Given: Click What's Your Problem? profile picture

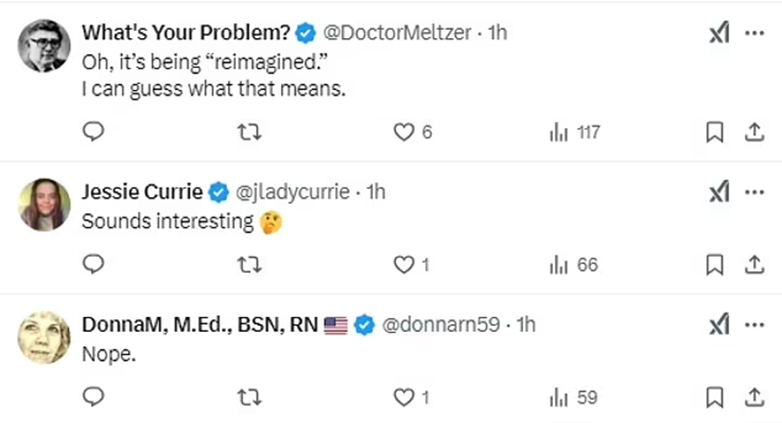Looking at the screenshot, I should [44, 46].
